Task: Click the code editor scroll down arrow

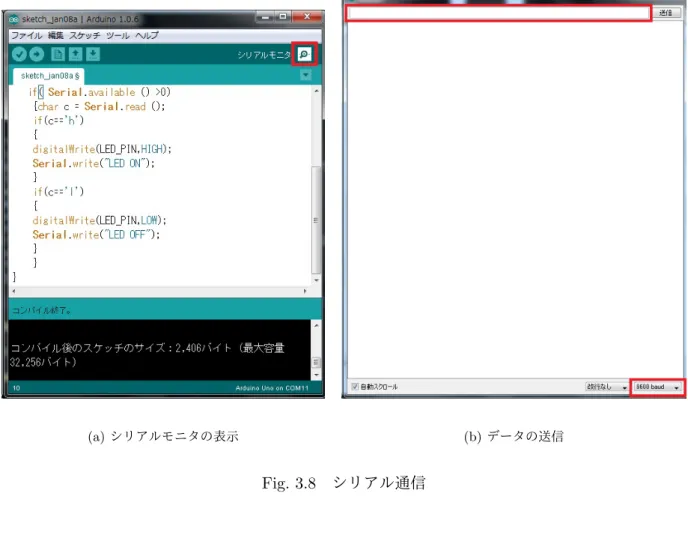Action: (x=316, y=280)
